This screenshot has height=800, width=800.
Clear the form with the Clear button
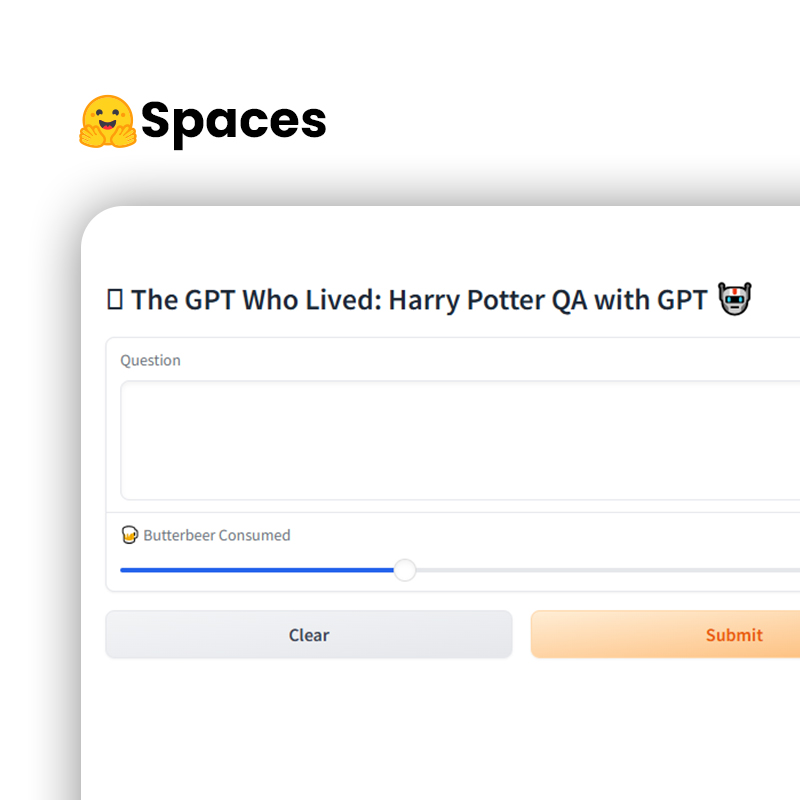pyautogui.click(x=309, y=634)
